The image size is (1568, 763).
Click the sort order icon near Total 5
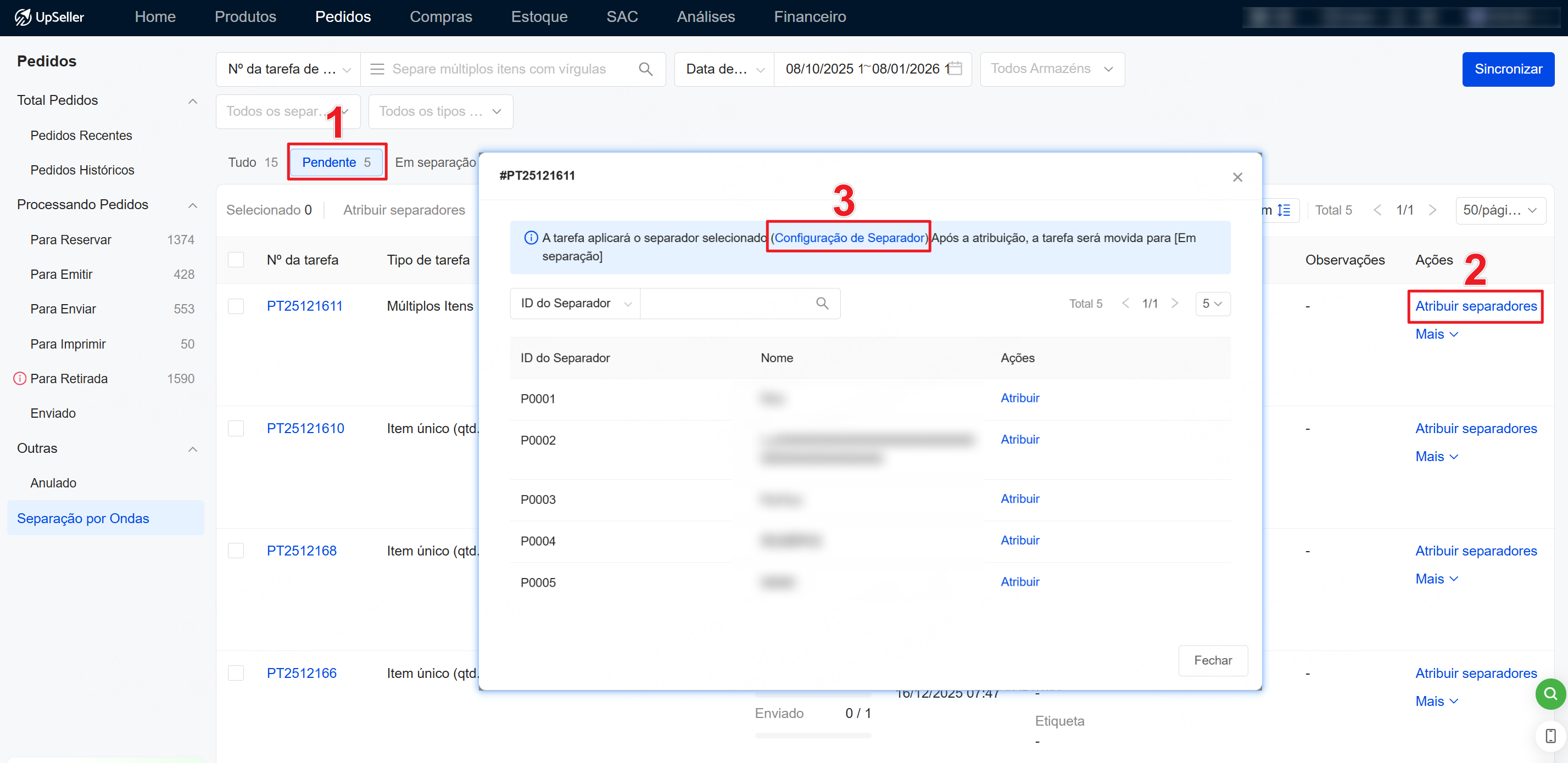point(1284,211)
